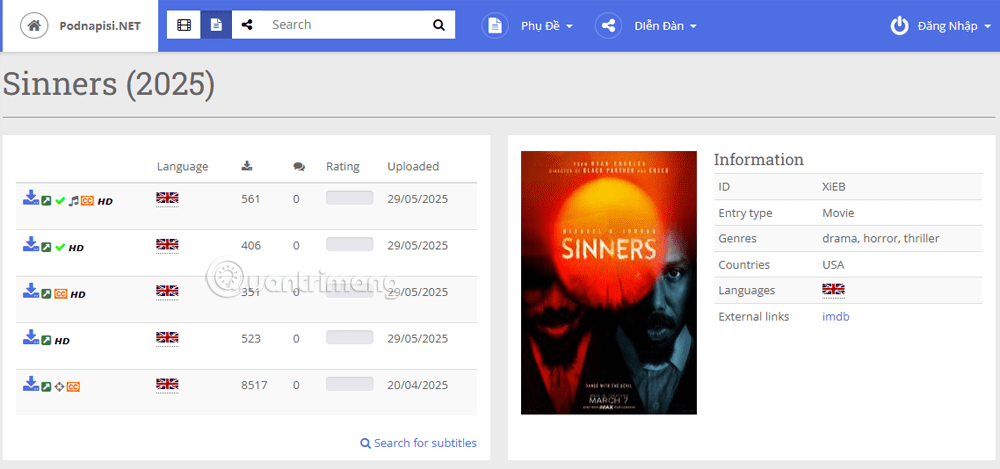Screen dimensions: 1000x469
Task: Click the home icon beside Podnapisi.NET
Action: pyautogui.click(x=34, y=26)
